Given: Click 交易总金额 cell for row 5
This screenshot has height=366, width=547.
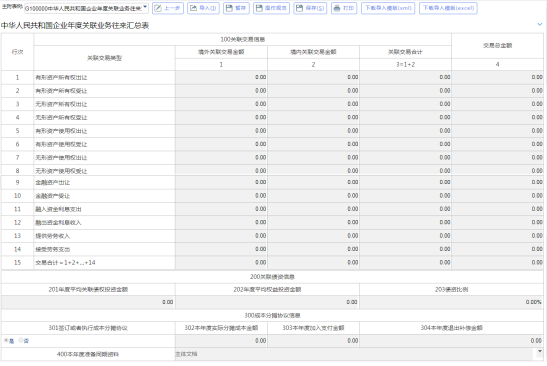Looking at the screenshot, I should pyautogui.click(x=497, y=131).
